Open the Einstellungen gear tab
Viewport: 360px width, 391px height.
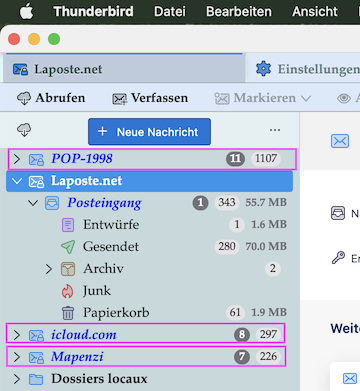303,69
